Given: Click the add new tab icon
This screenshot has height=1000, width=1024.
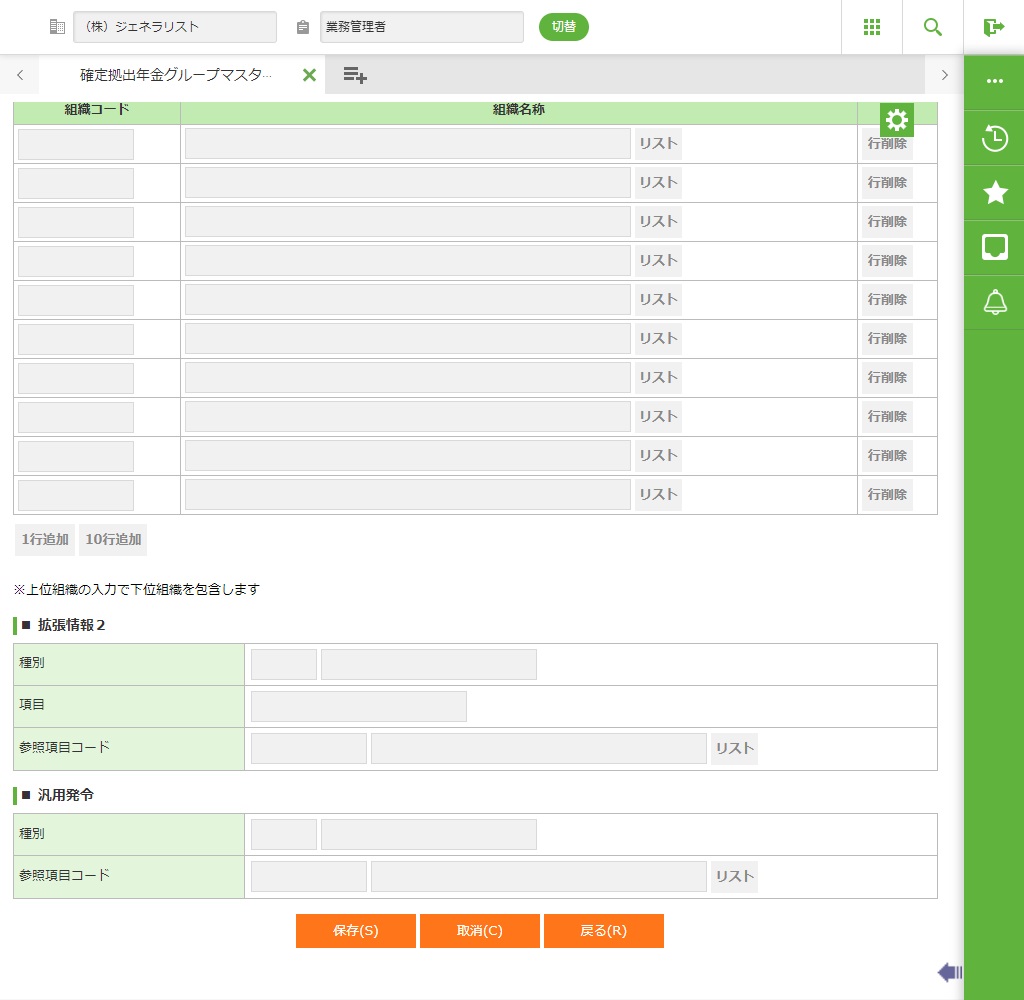Looking at the screenshot, I should click(354, 75).
